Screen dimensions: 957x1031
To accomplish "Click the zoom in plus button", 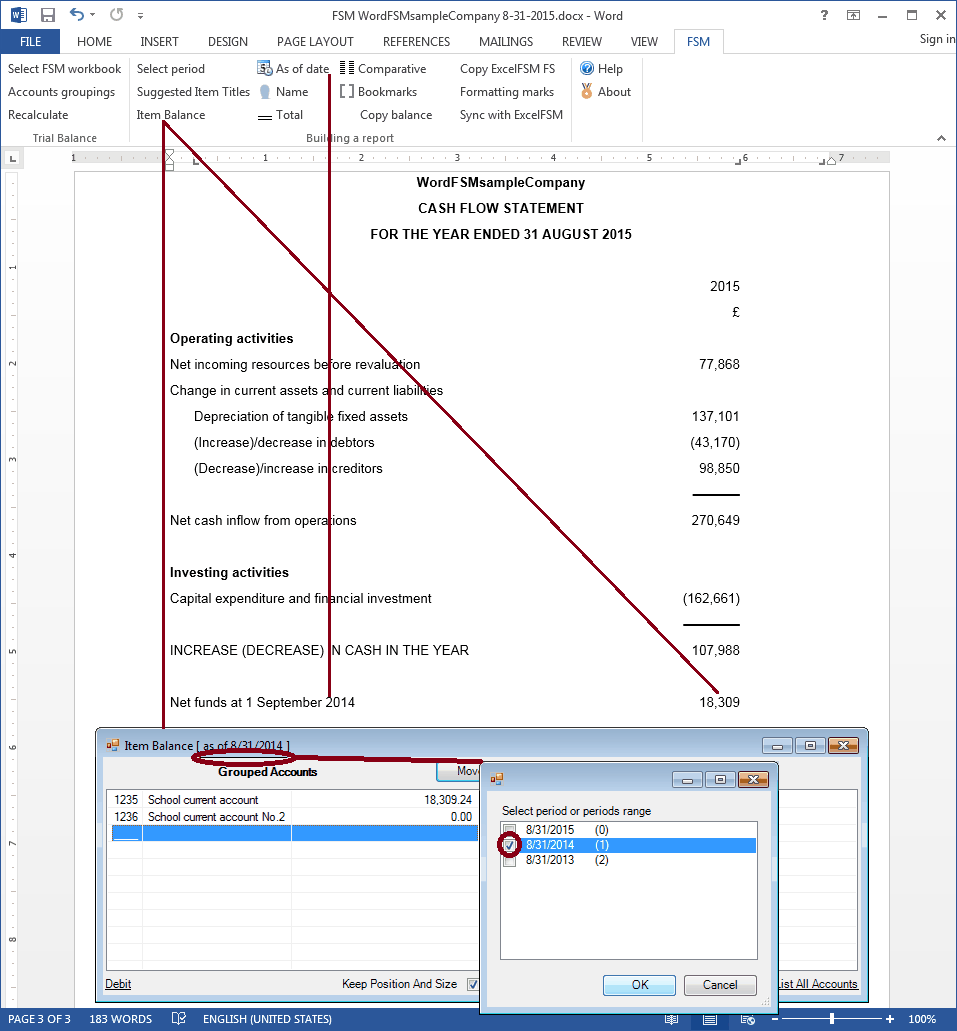I will [890, 1019].
